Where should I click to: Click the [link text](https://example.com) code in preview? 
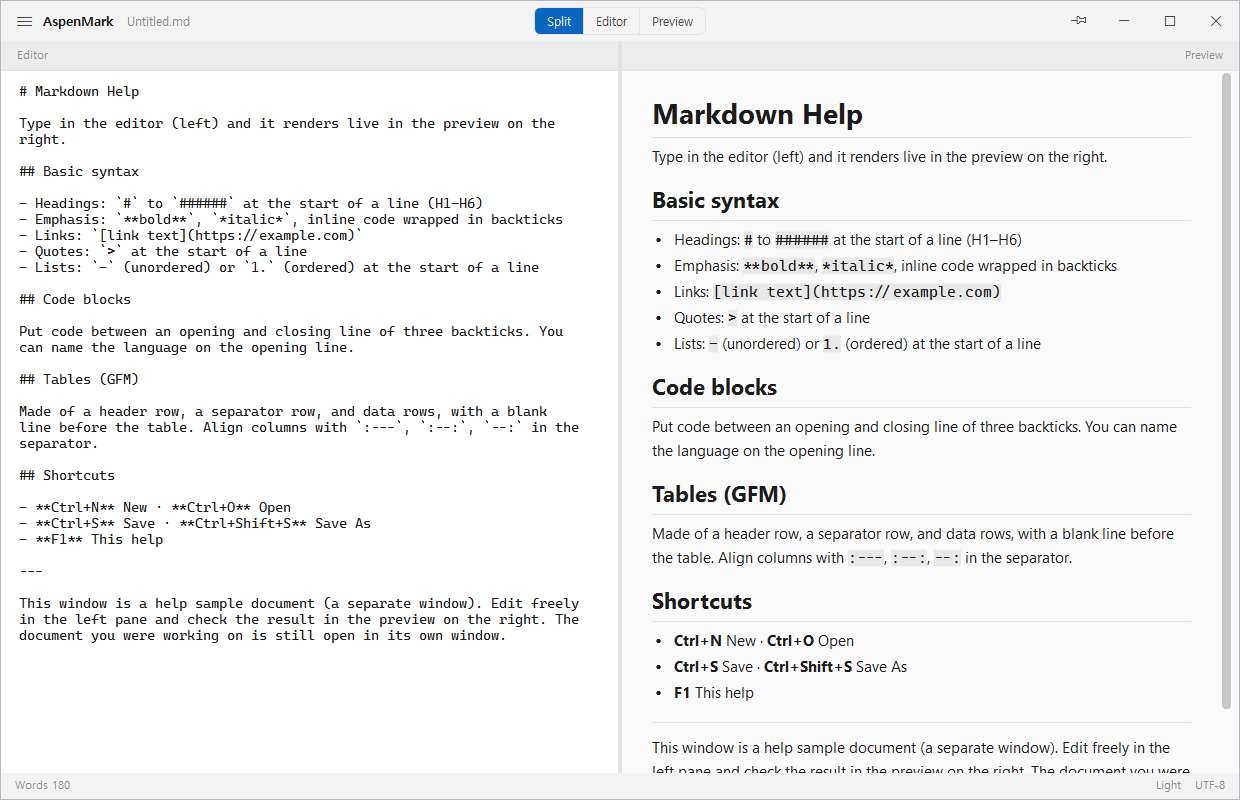857,292
